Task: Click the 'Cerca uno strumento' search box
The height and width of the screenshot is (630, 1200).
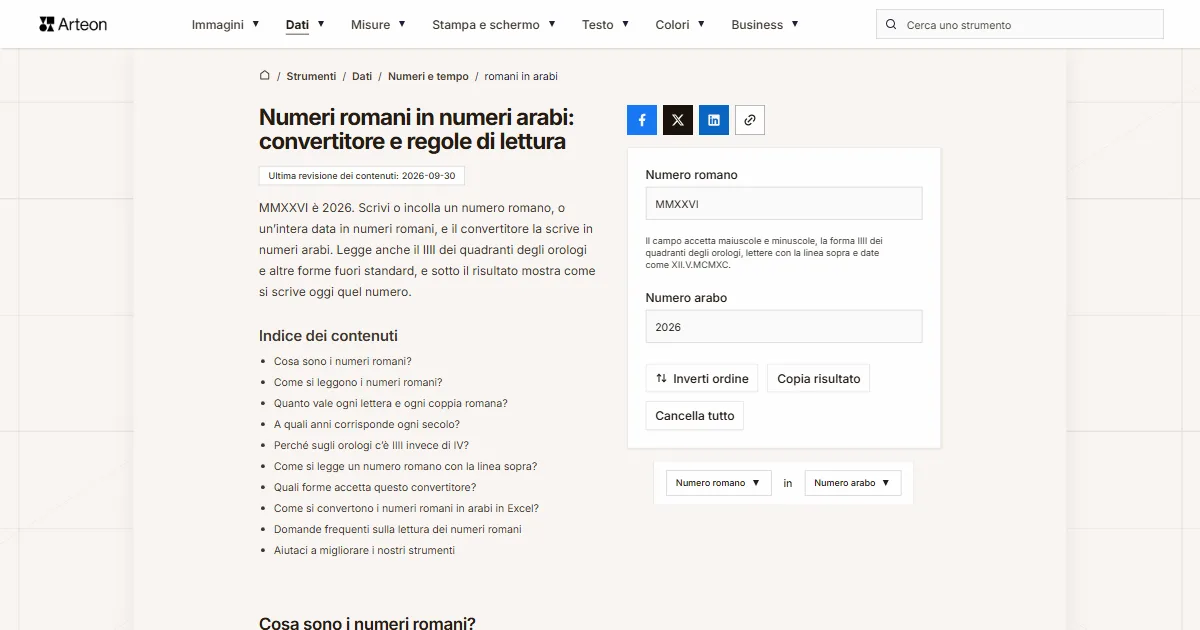Action: click(1020, 25)
